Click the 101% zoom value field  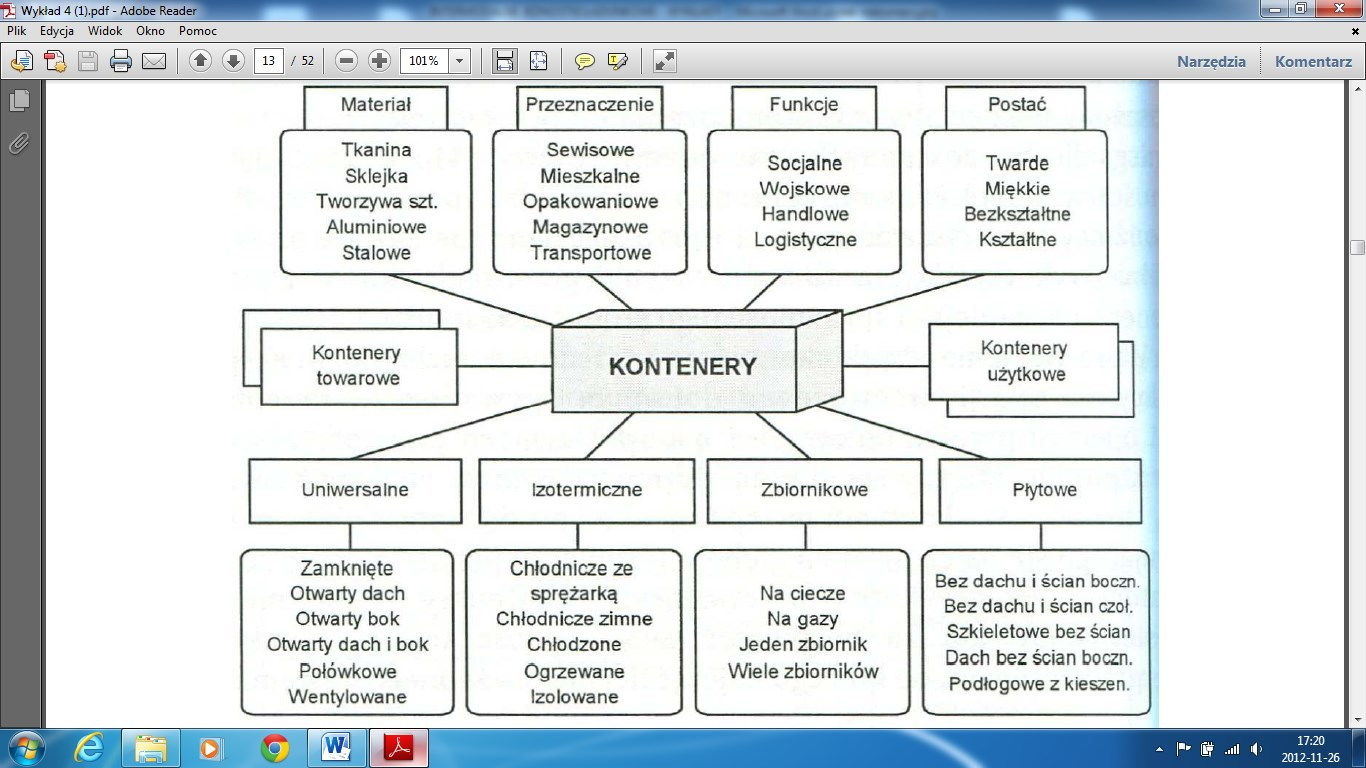coord(424,61)
